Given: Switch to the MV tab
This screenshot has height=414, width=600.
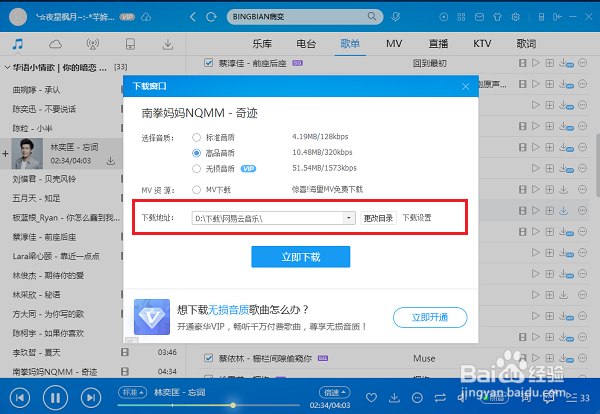Looking at the screenshot, I should tap(394, 44).
